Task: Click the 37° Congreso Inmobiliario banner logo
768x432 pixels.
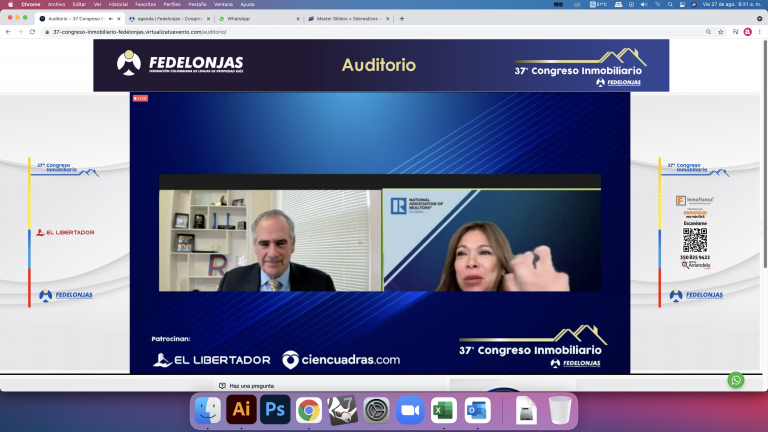Action: tap(580, 68)
